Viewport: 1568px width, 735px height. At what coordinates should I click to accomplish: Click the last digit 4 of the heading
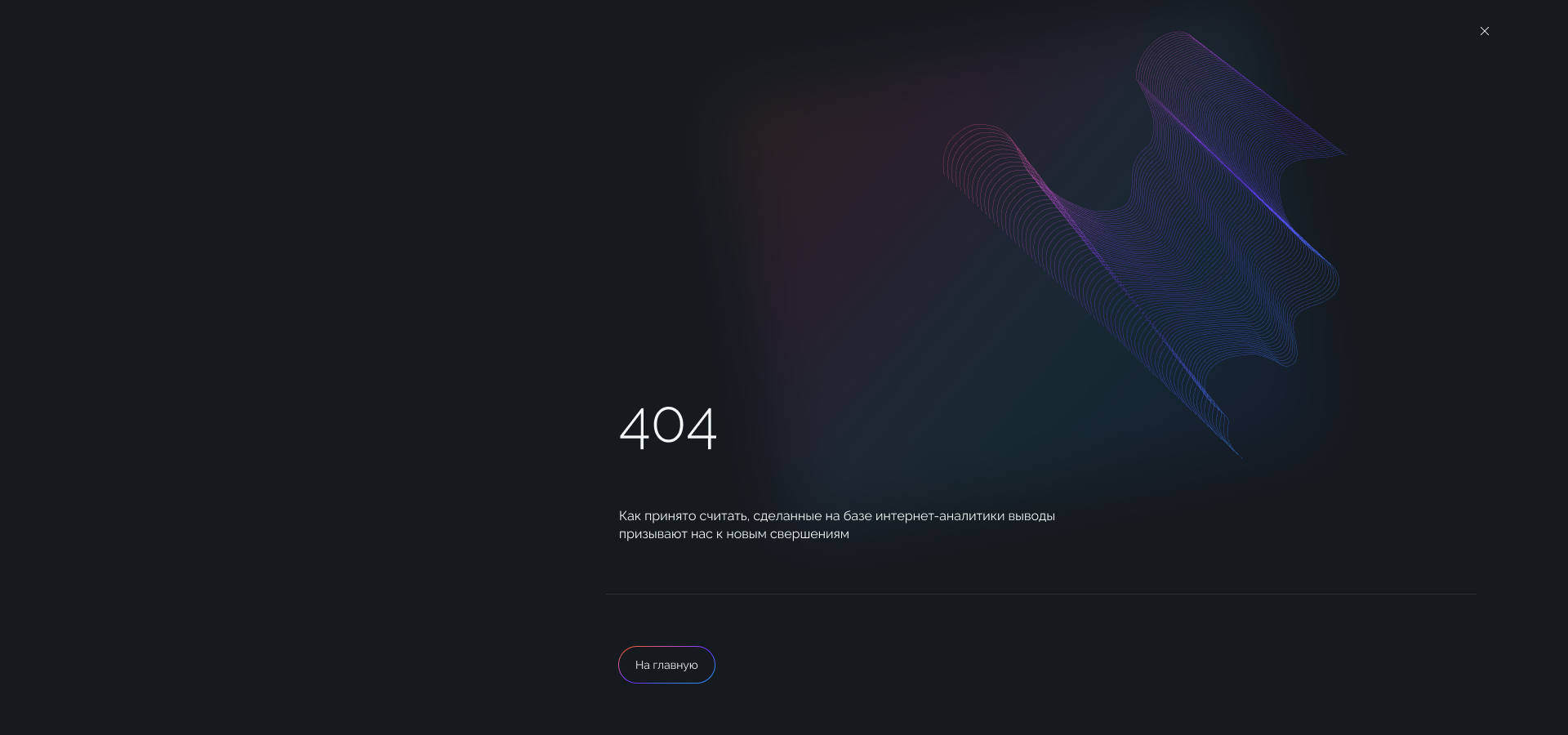702,427
